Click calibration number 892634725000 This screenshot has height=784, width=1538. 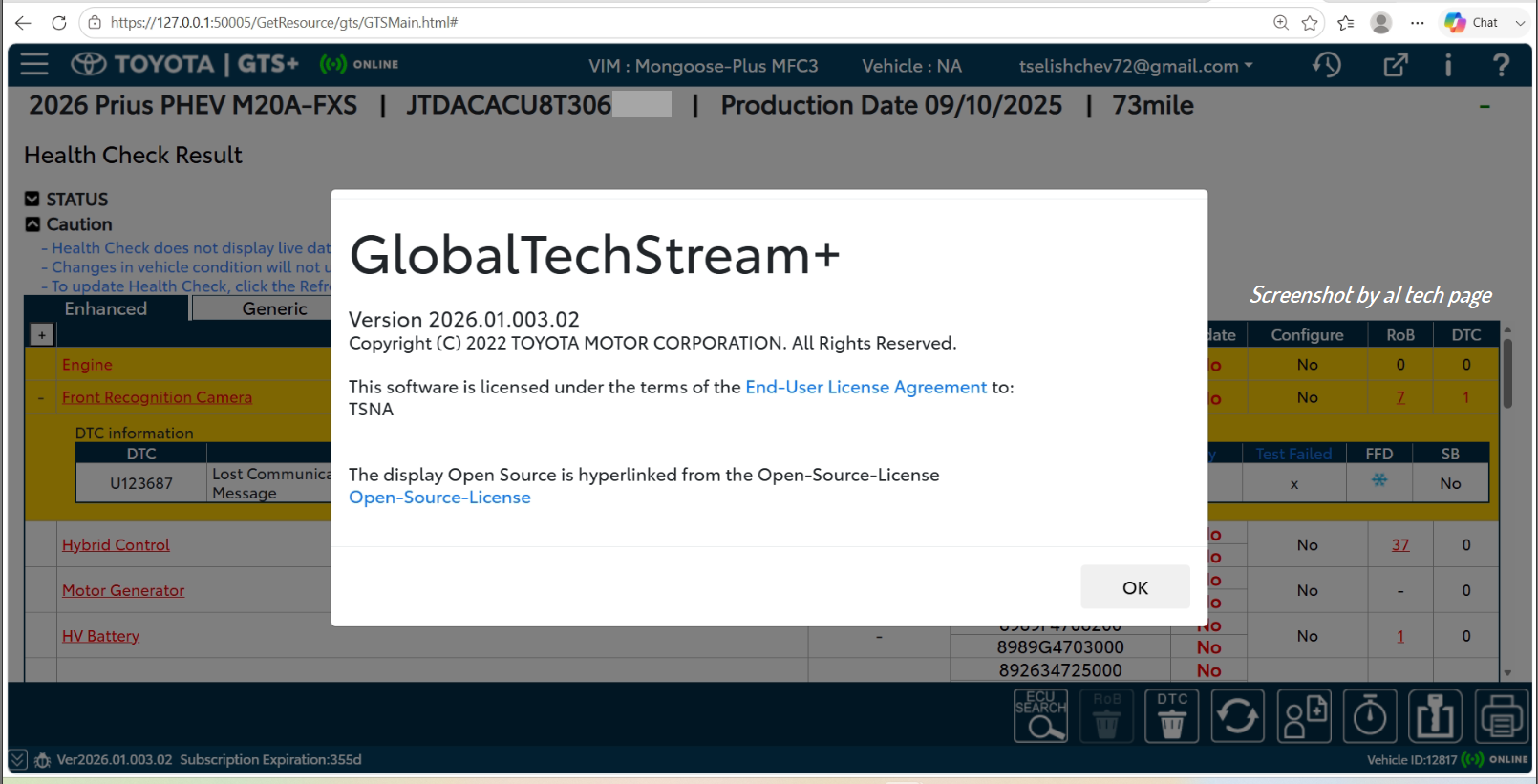click(1060, 670)
